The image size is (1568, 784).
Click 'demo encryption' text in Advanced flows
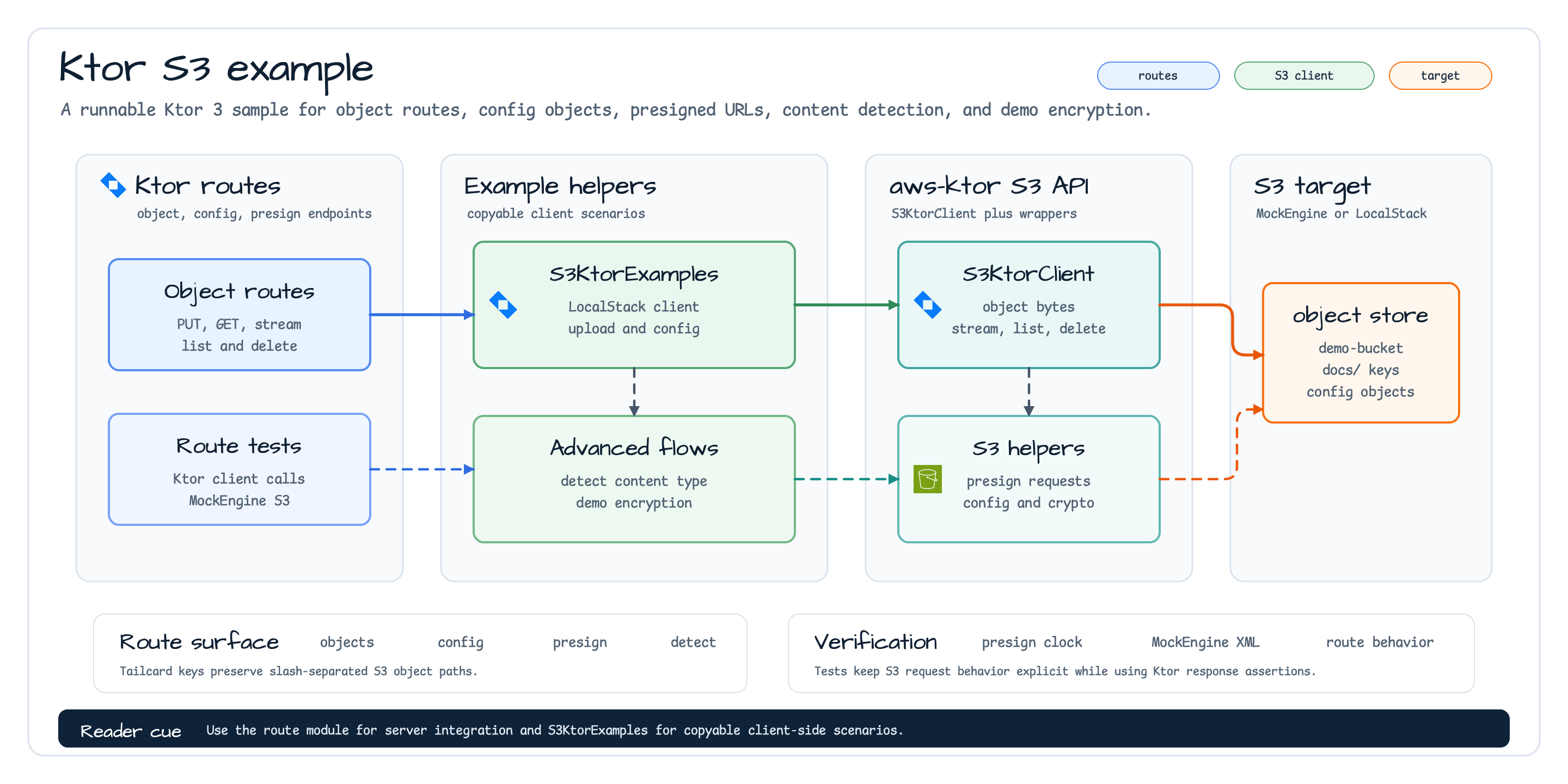click(x=634, y=503)
